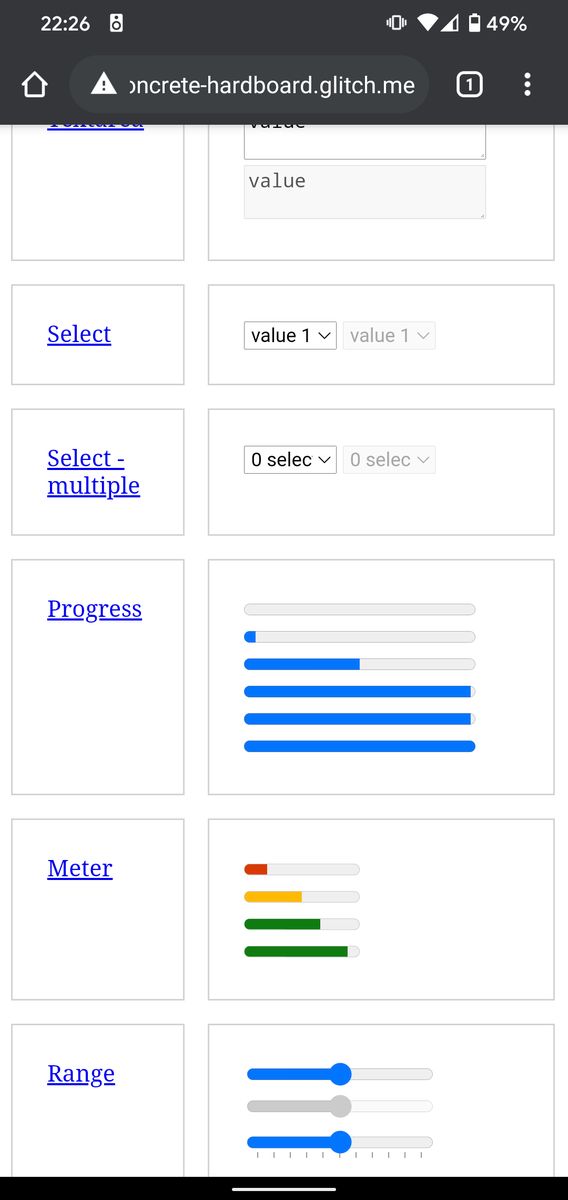Follow the Range link
The image size is (568, 1200).
(x=81, y=1073)
